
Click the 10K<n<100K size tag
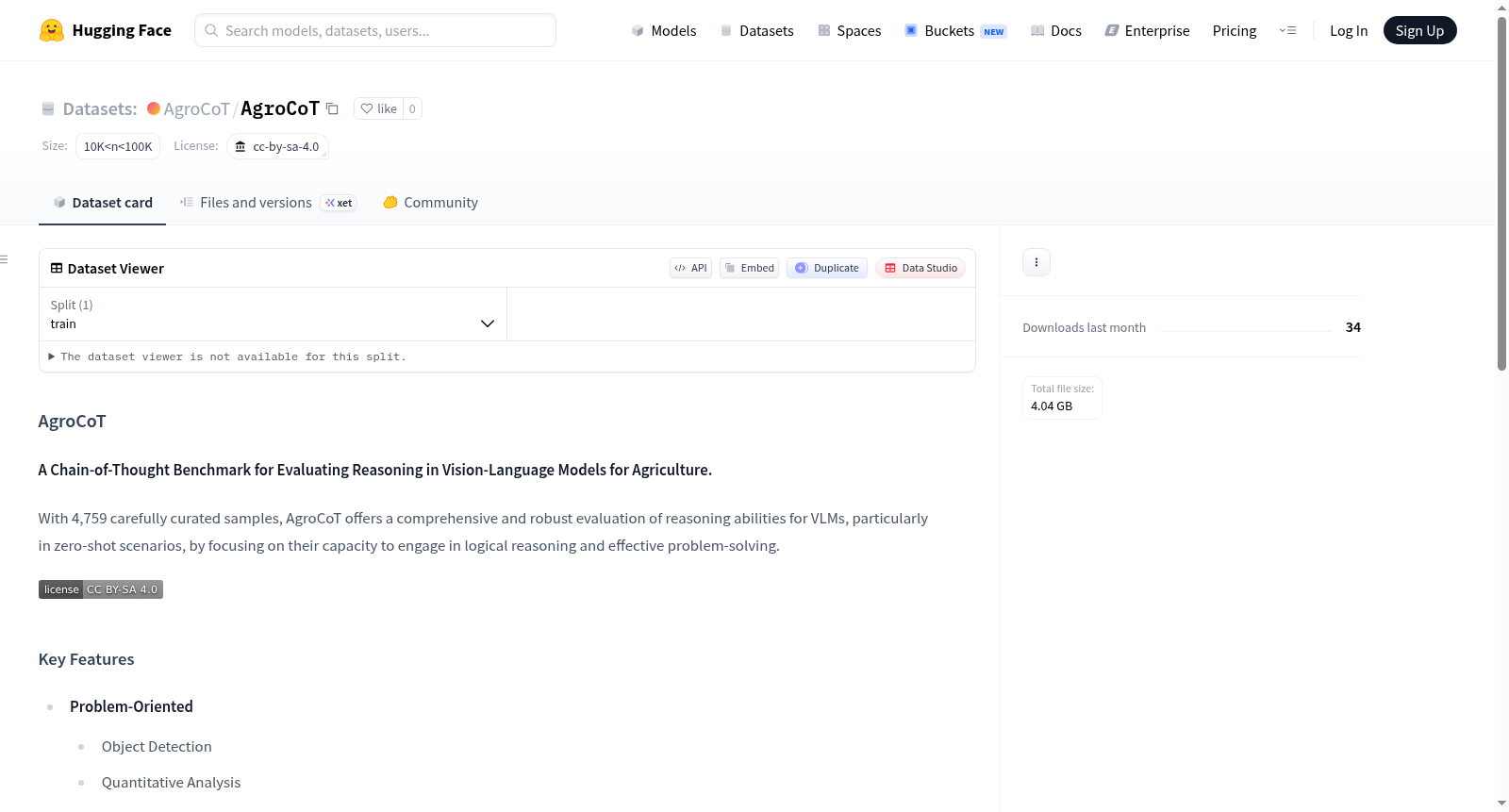118,146
